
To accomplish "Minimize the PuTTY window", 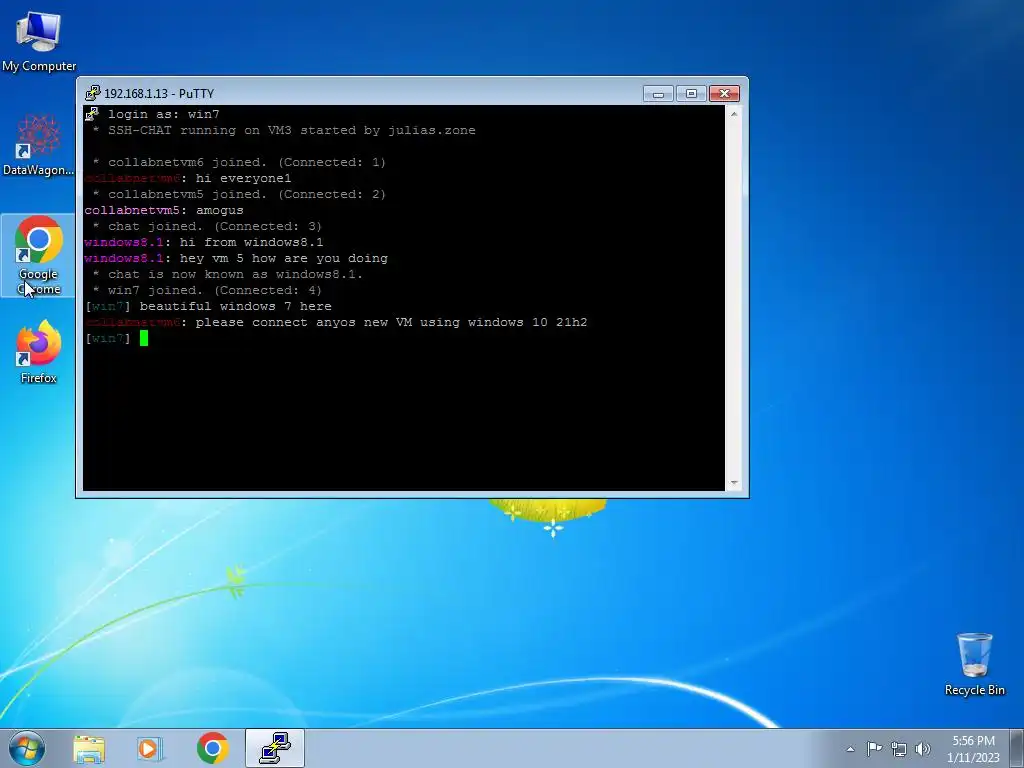I will click(x=658, y=94).
